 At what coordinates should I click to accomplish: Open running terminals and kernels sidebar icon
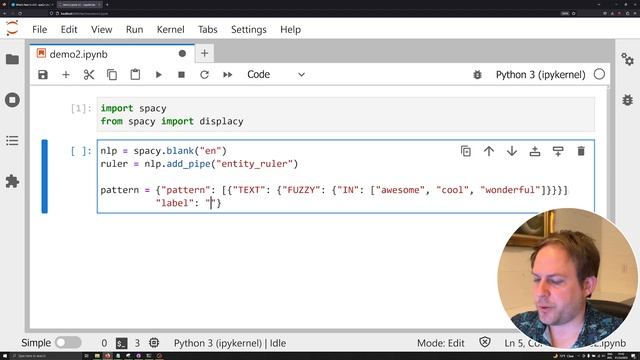tap(12, 100)
